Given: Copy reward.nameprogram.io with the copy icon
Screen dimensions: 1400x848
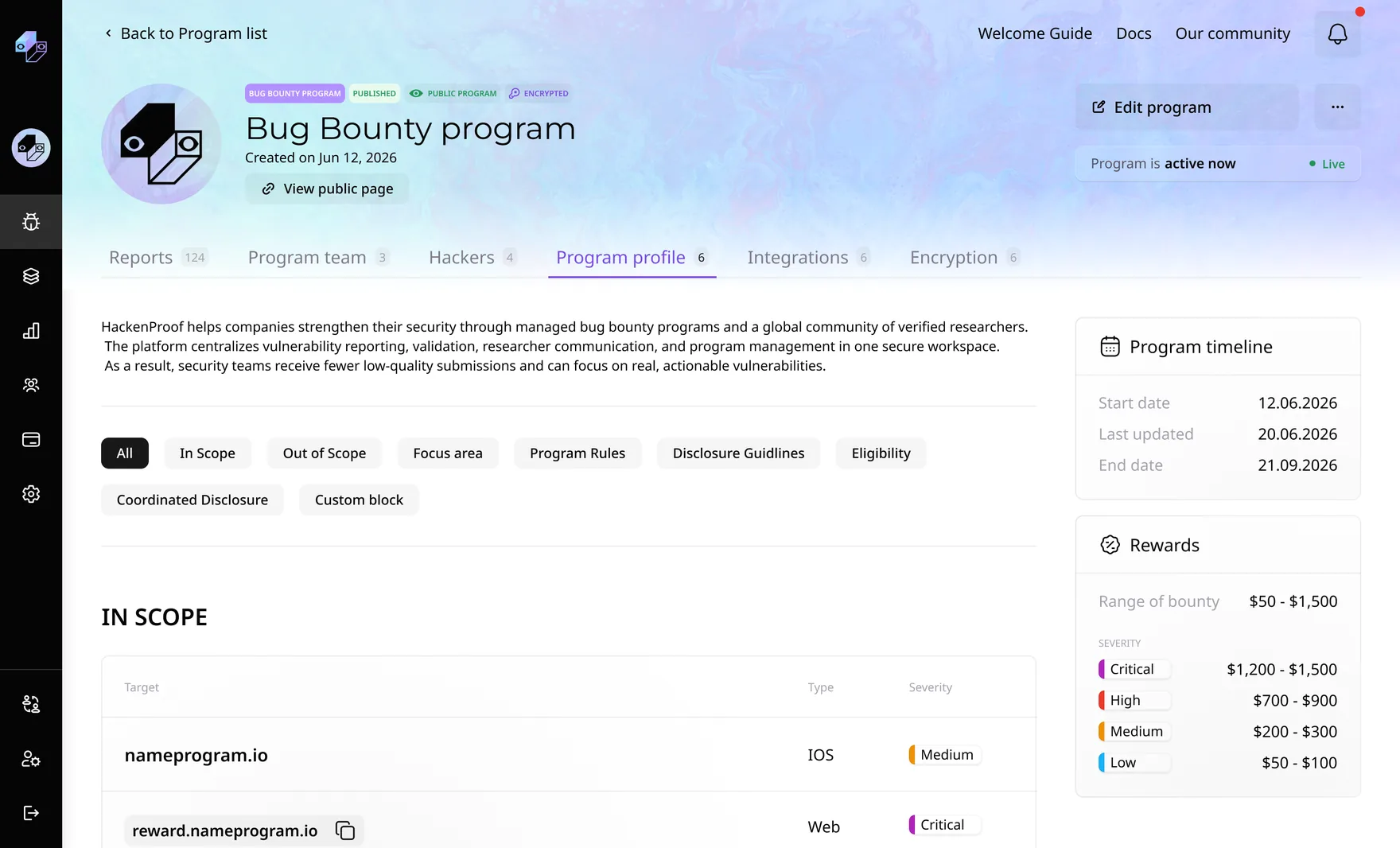Looking at the screenshot, I should pyautogui.click(x=345, y=830).
